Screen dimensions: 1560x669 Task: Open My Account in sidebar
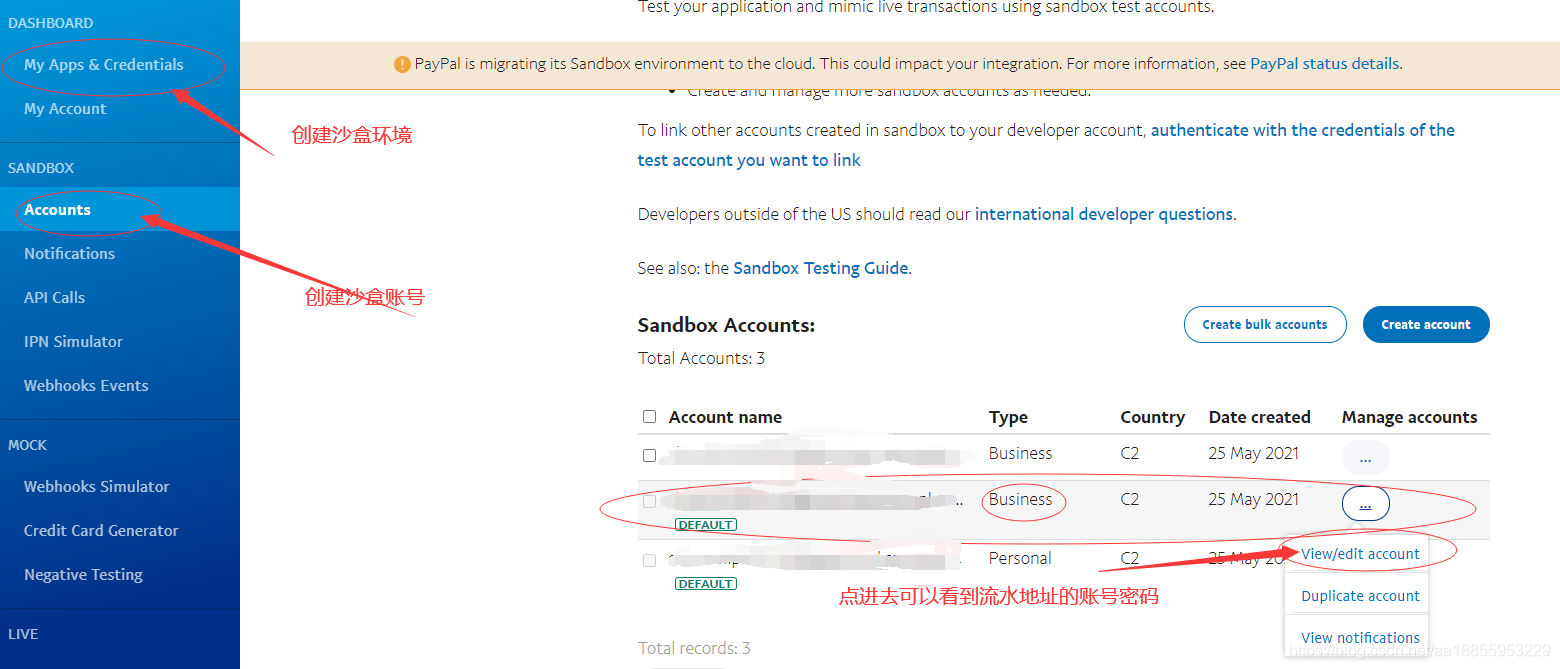pyautogui.click(x=65, y=109)
